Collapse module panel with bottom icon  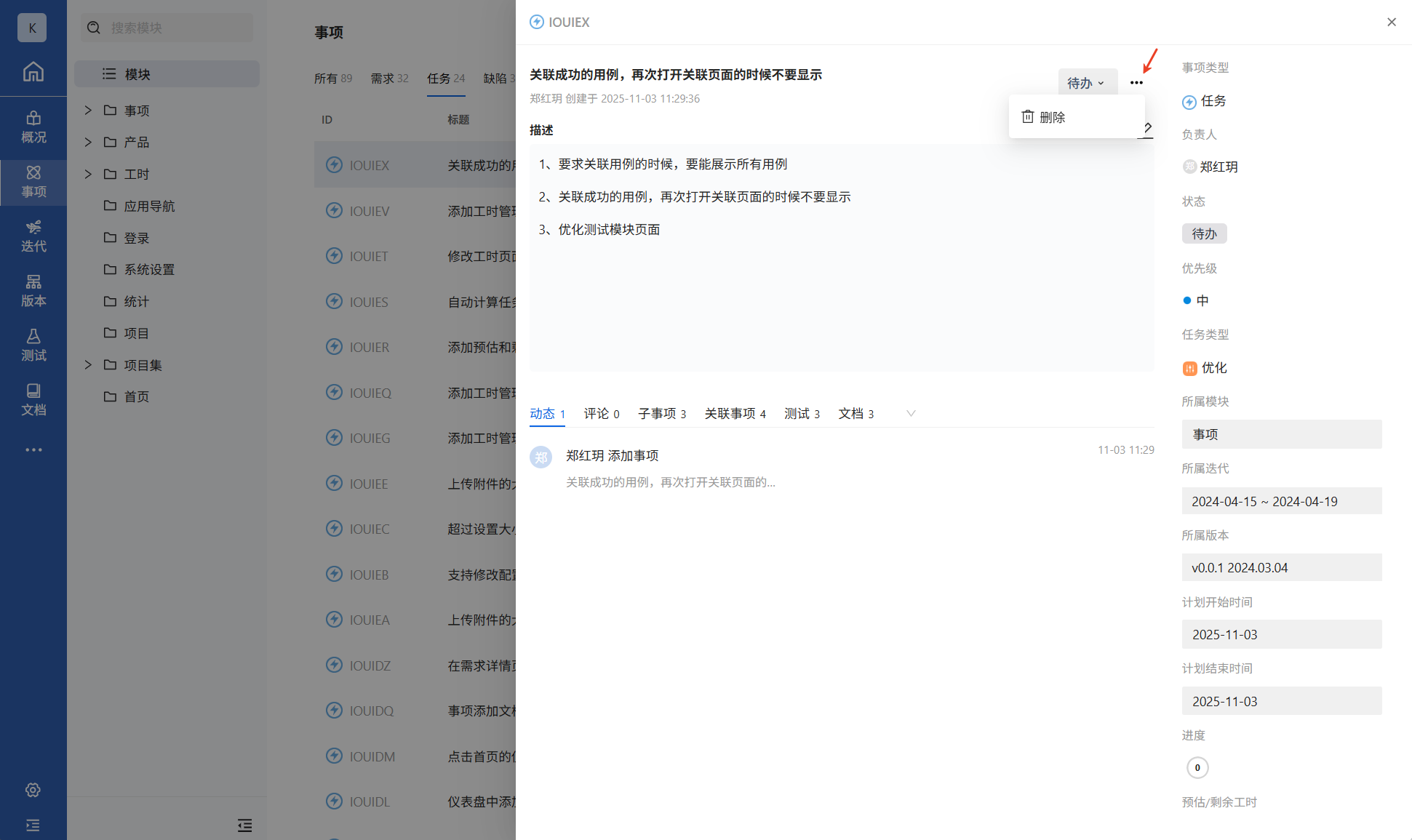[x=244, y=825]
